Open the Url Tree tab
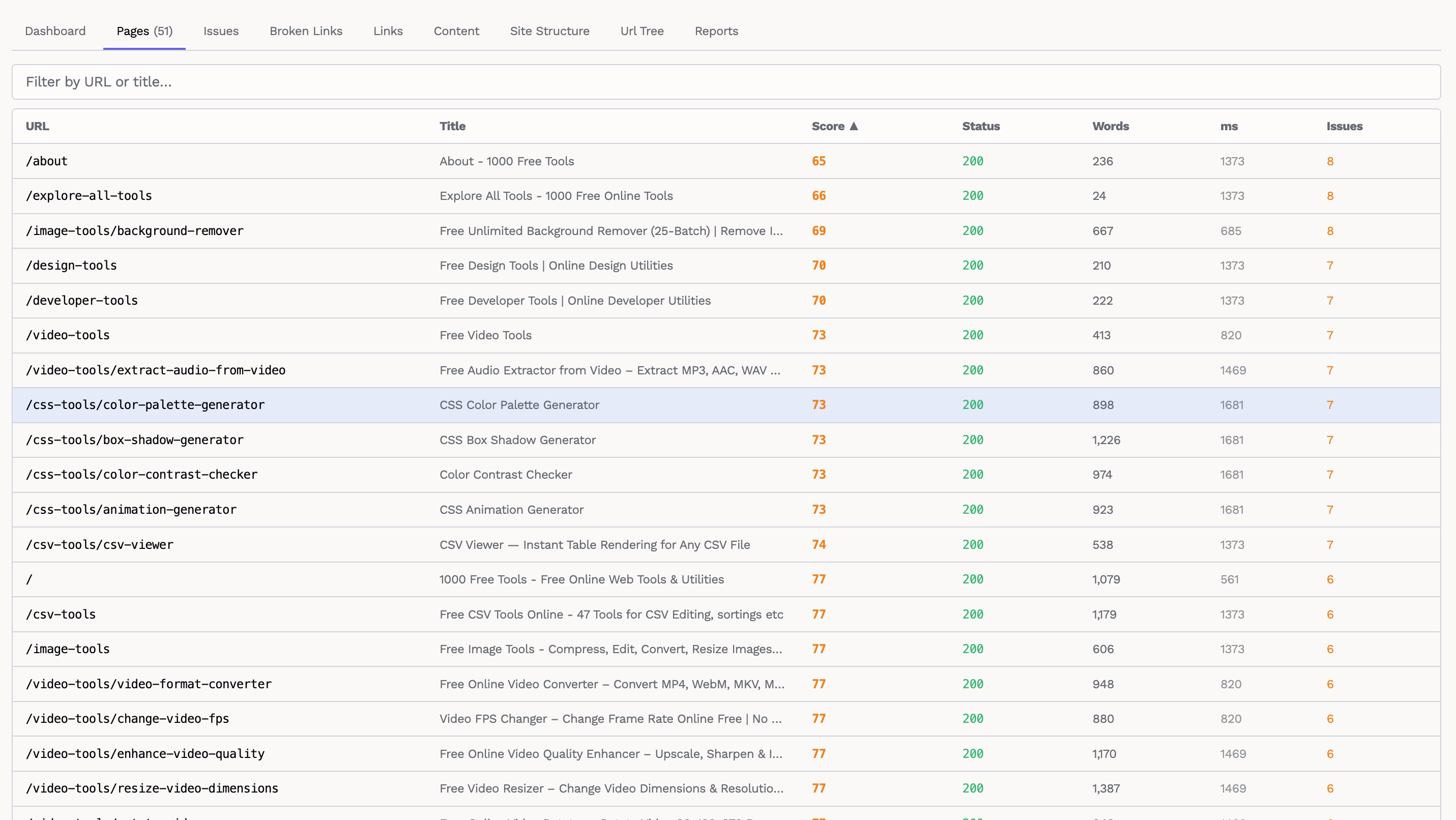This screenshot has width=1456, height=820. click(642, 31)
